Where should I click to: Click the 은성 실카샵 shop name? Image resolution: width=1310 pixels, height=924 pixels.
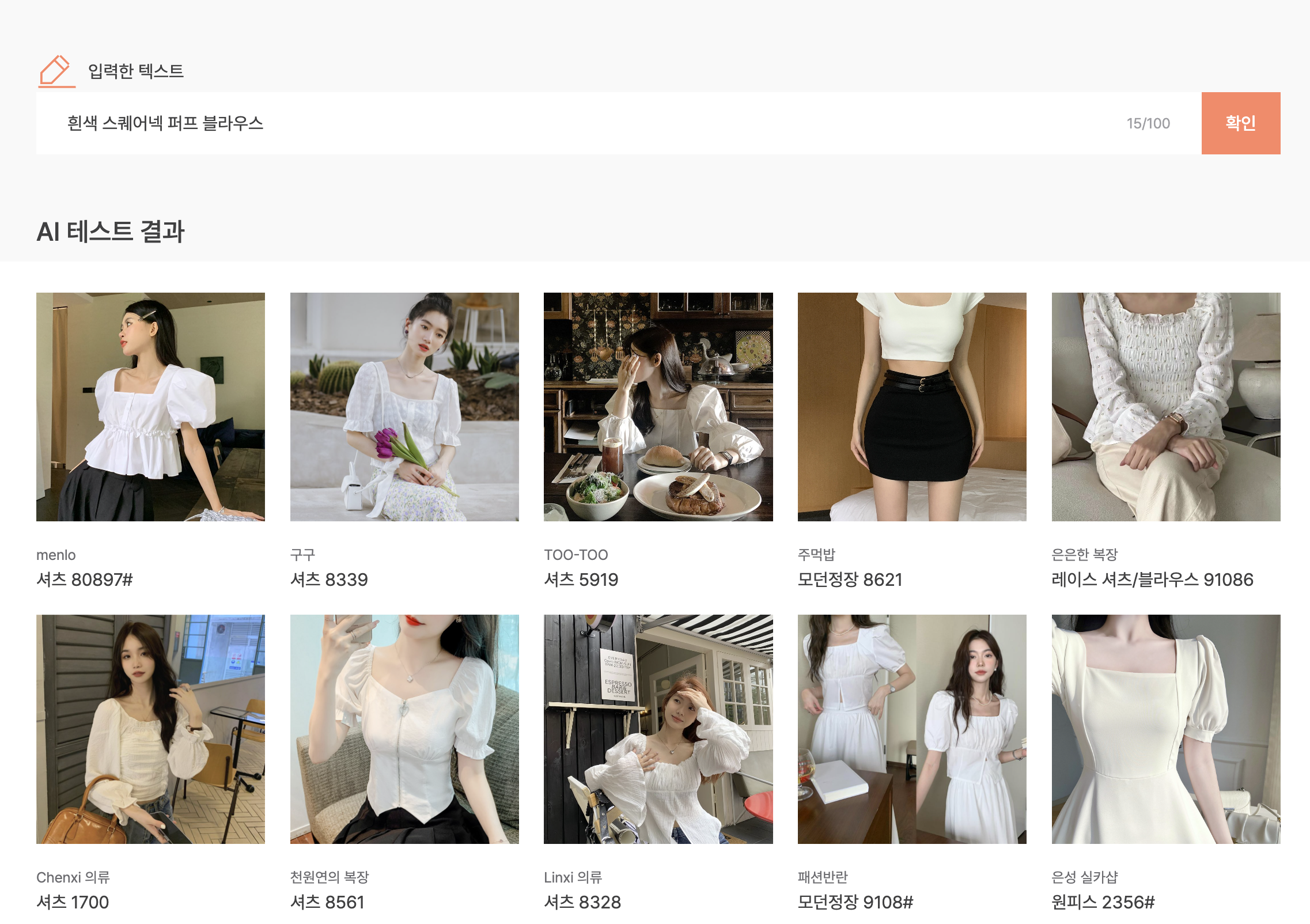1084,877
